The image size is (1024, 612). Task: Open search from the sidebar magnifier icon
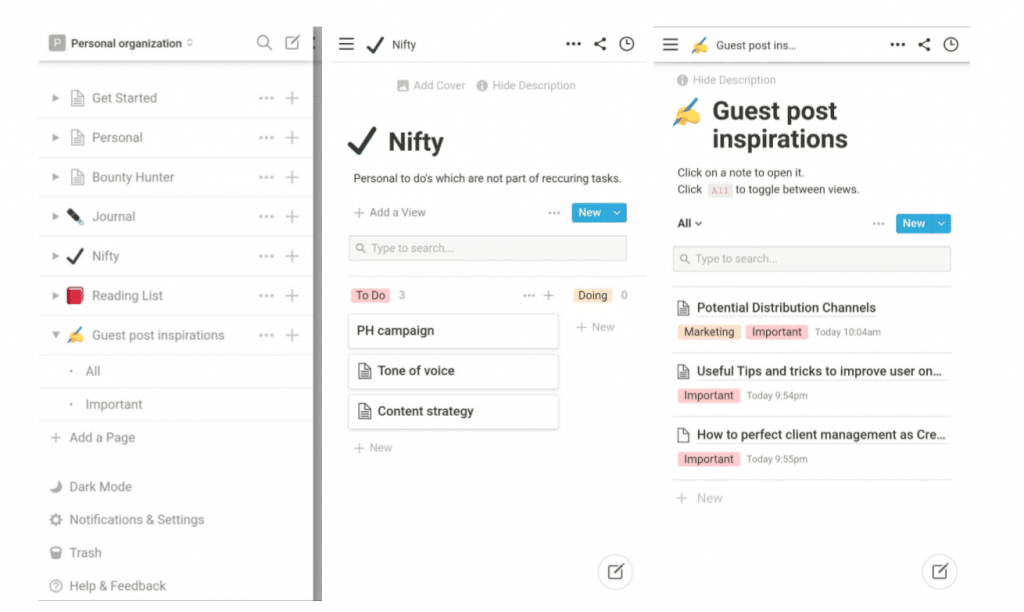pyautogui.click(x=264, y=43)
